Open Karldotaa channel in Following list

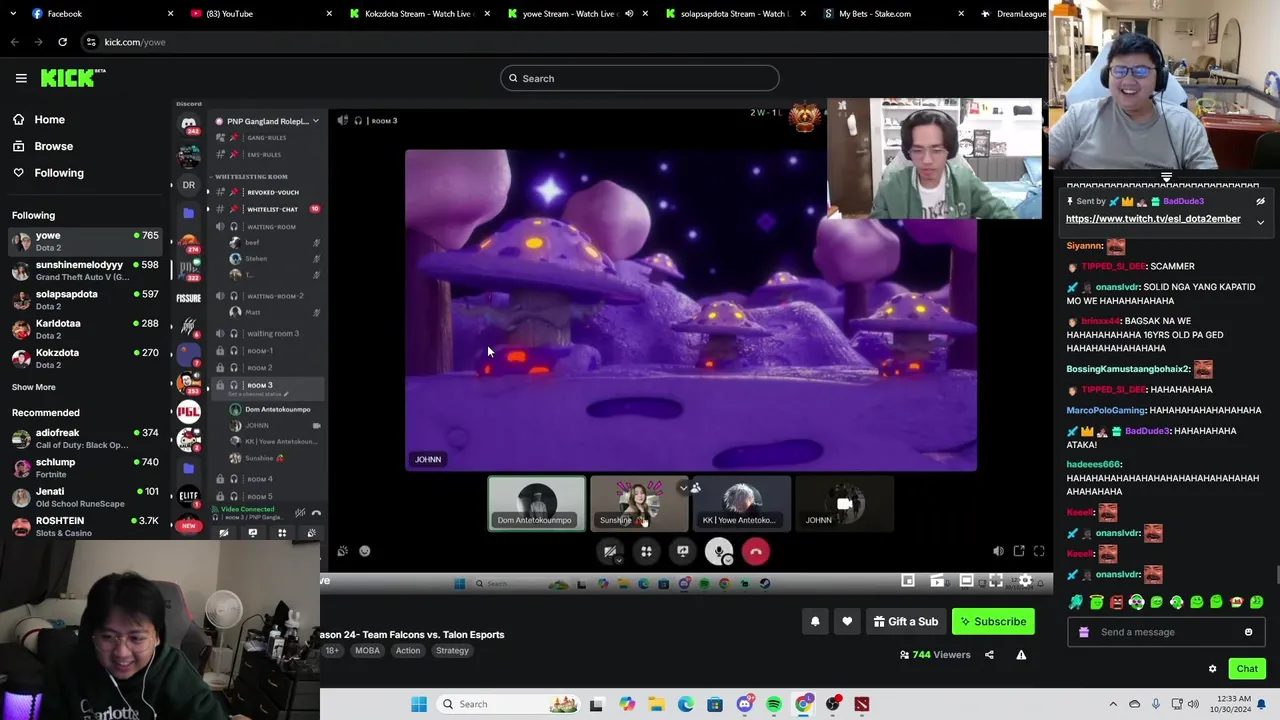[85, 329]
